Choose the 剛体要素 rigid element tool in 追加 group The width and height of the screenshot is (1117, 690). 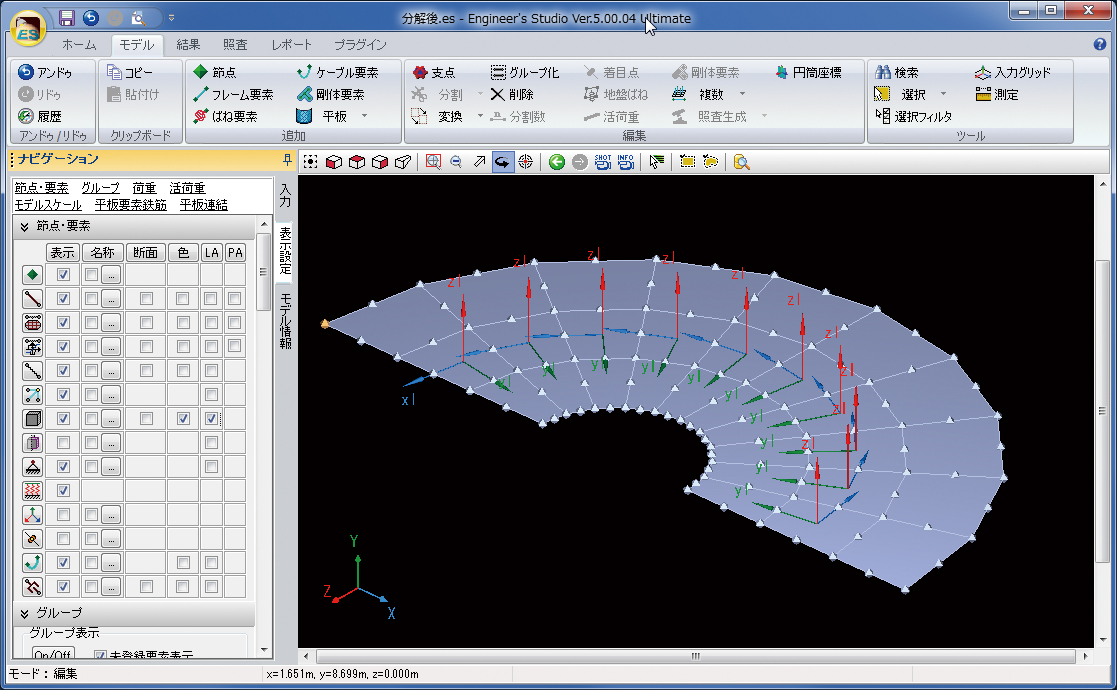tap(331, 94)
